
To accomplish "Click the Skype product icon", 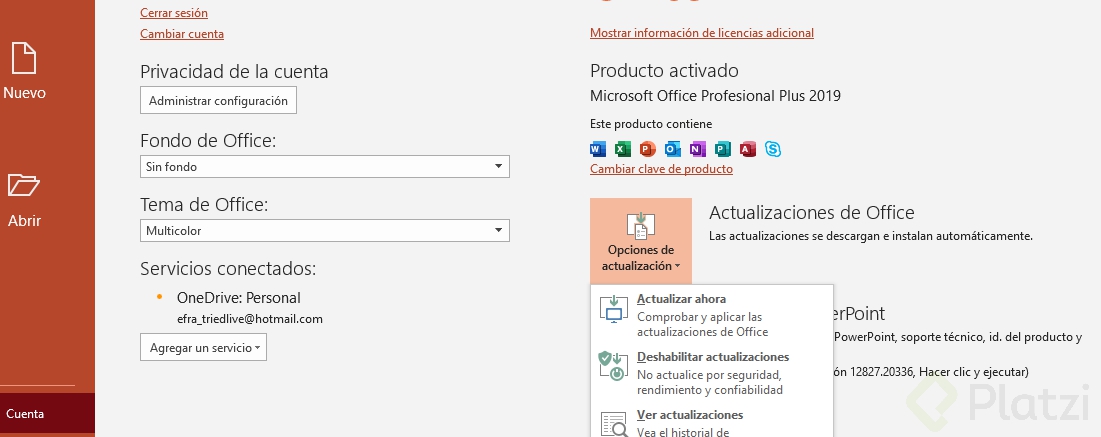I will 772,149.
